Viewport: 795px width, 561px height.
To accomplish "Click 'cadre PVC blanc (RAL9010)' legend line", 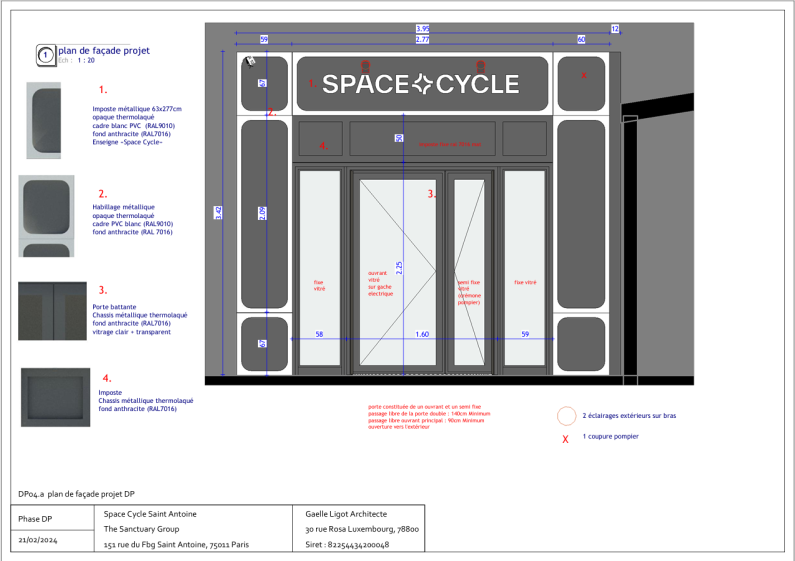I will tap(133, 224).
